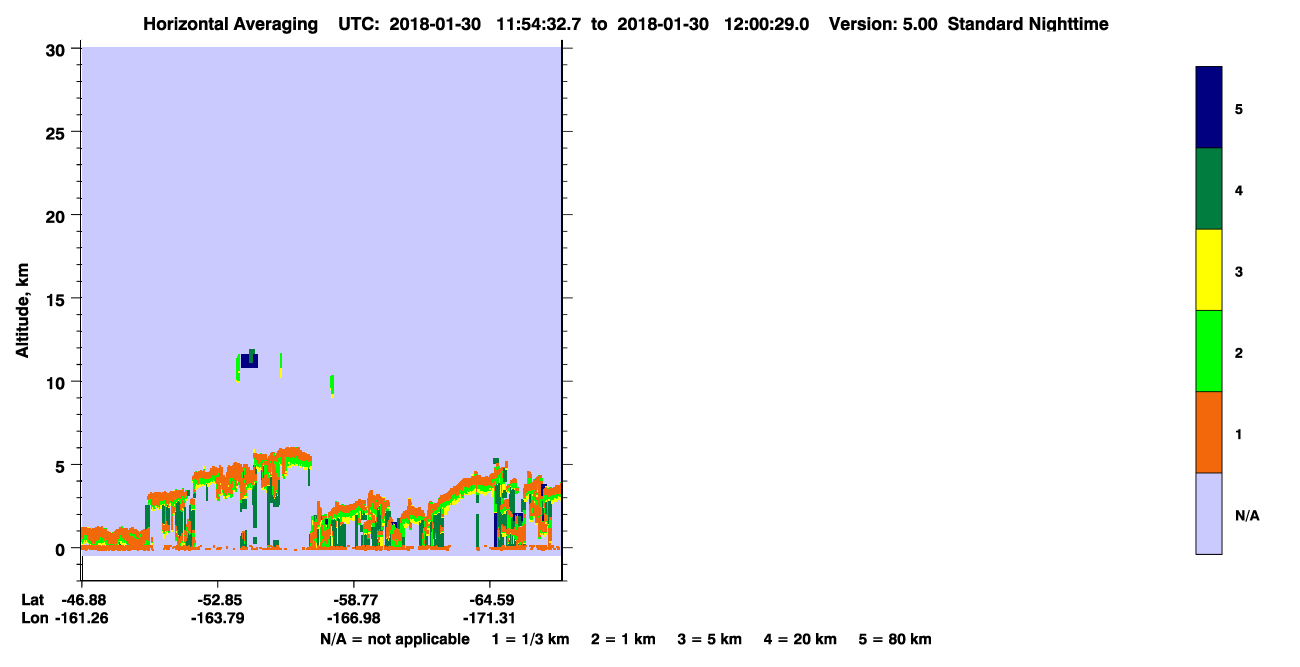
Task: Click the altitude tick label '15'
Action: [58, 299]
